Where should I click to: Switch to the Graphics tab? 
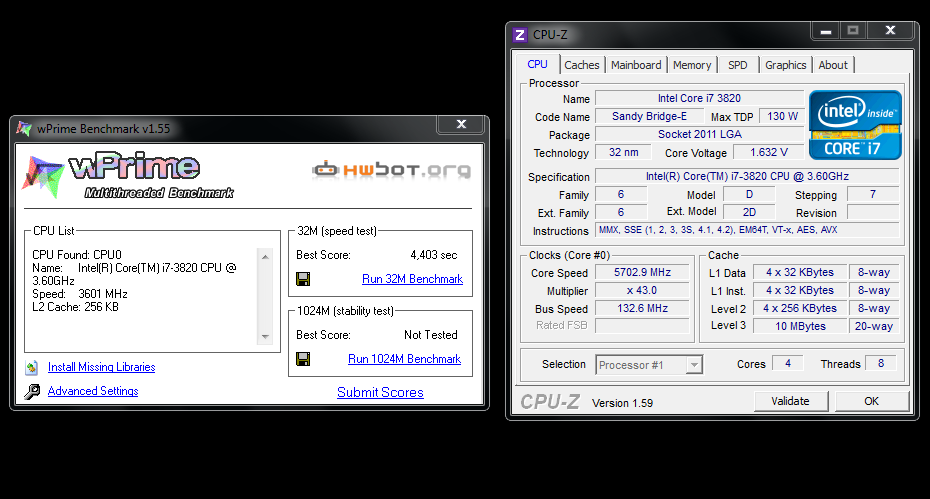point(785,65)
